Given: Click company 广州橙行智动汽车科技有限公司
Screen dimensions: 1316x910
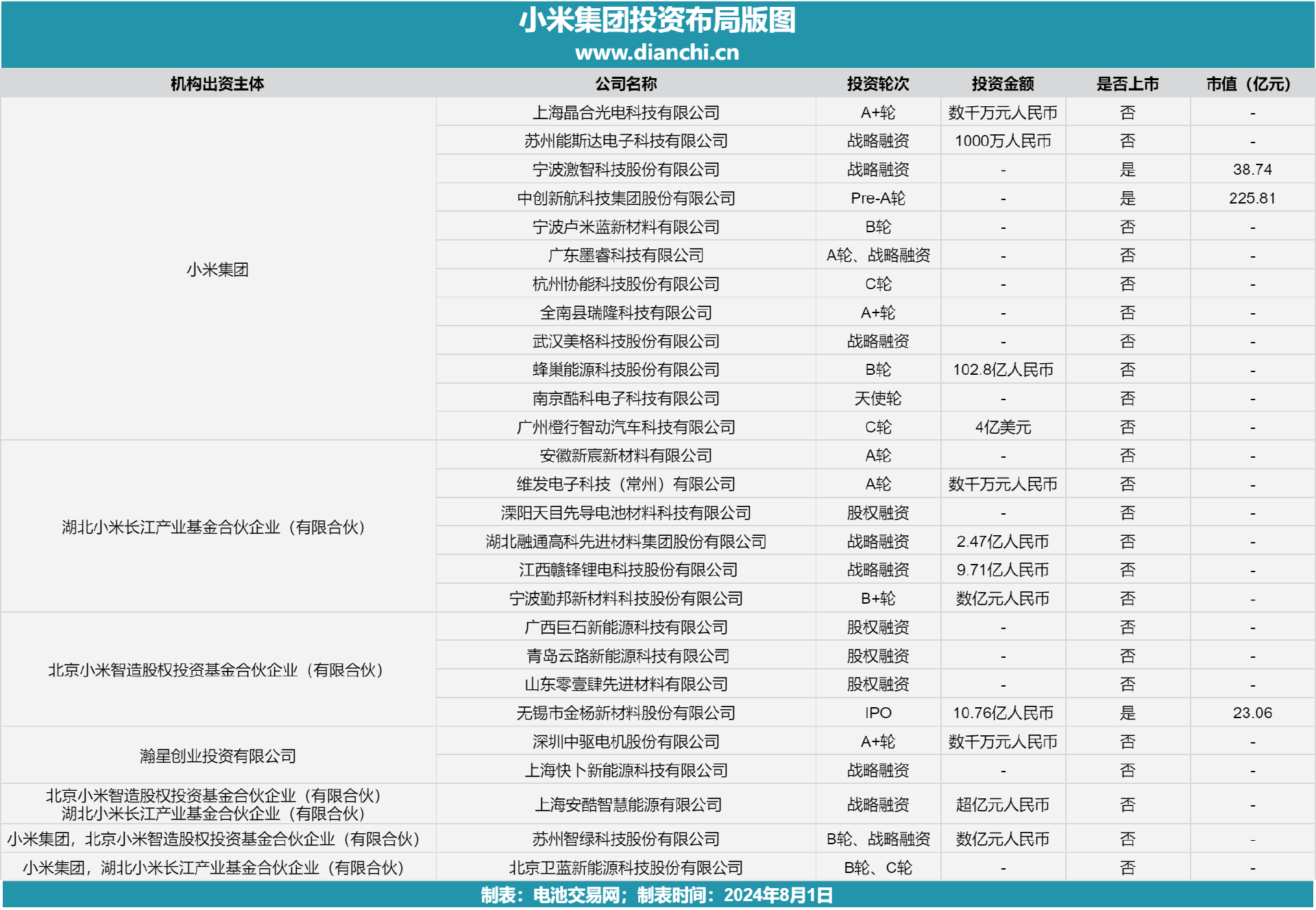Looking at the screenshot, I should tap(626, 427).
